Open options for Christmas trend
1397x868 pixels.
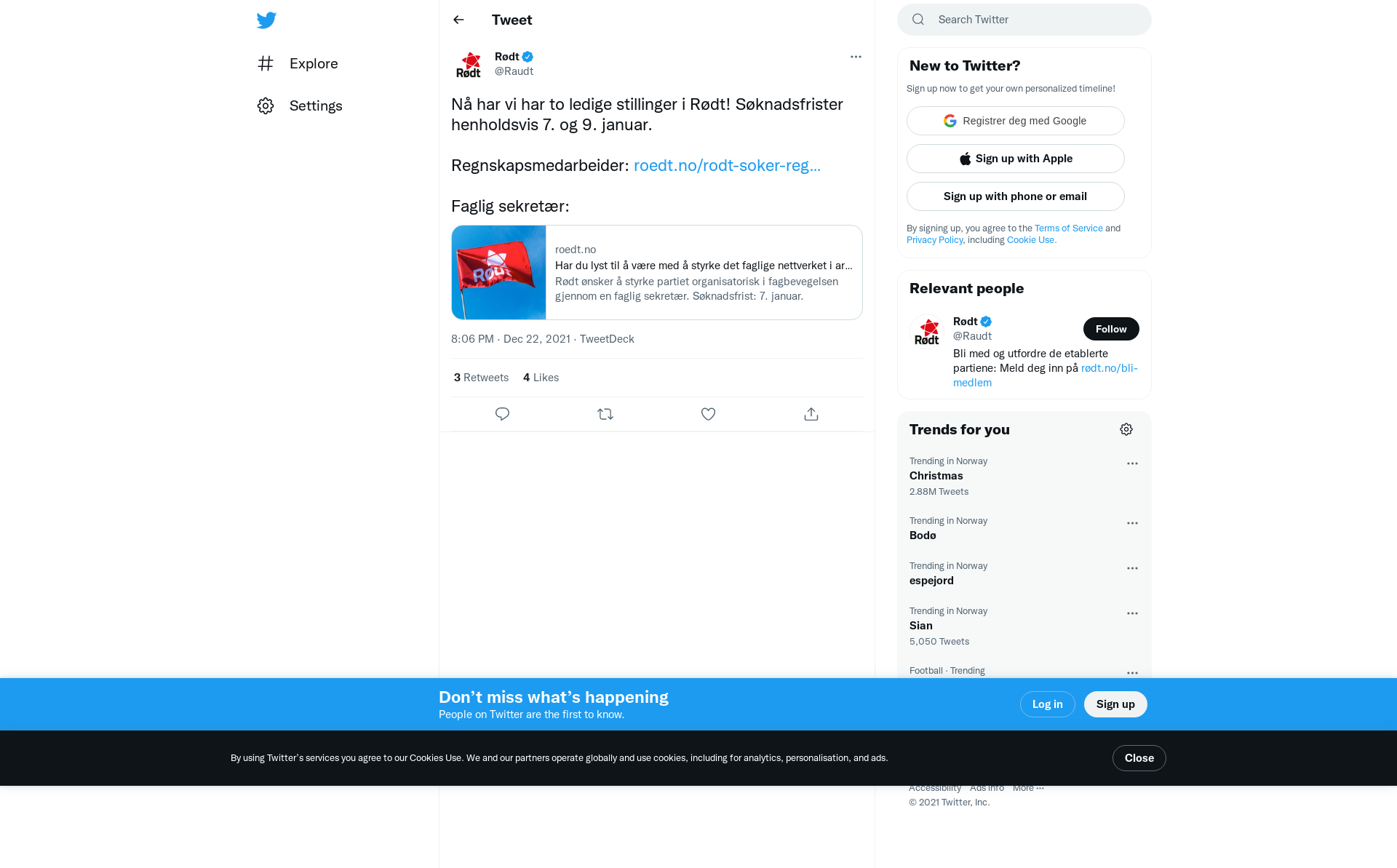(x=1132, y=463)
